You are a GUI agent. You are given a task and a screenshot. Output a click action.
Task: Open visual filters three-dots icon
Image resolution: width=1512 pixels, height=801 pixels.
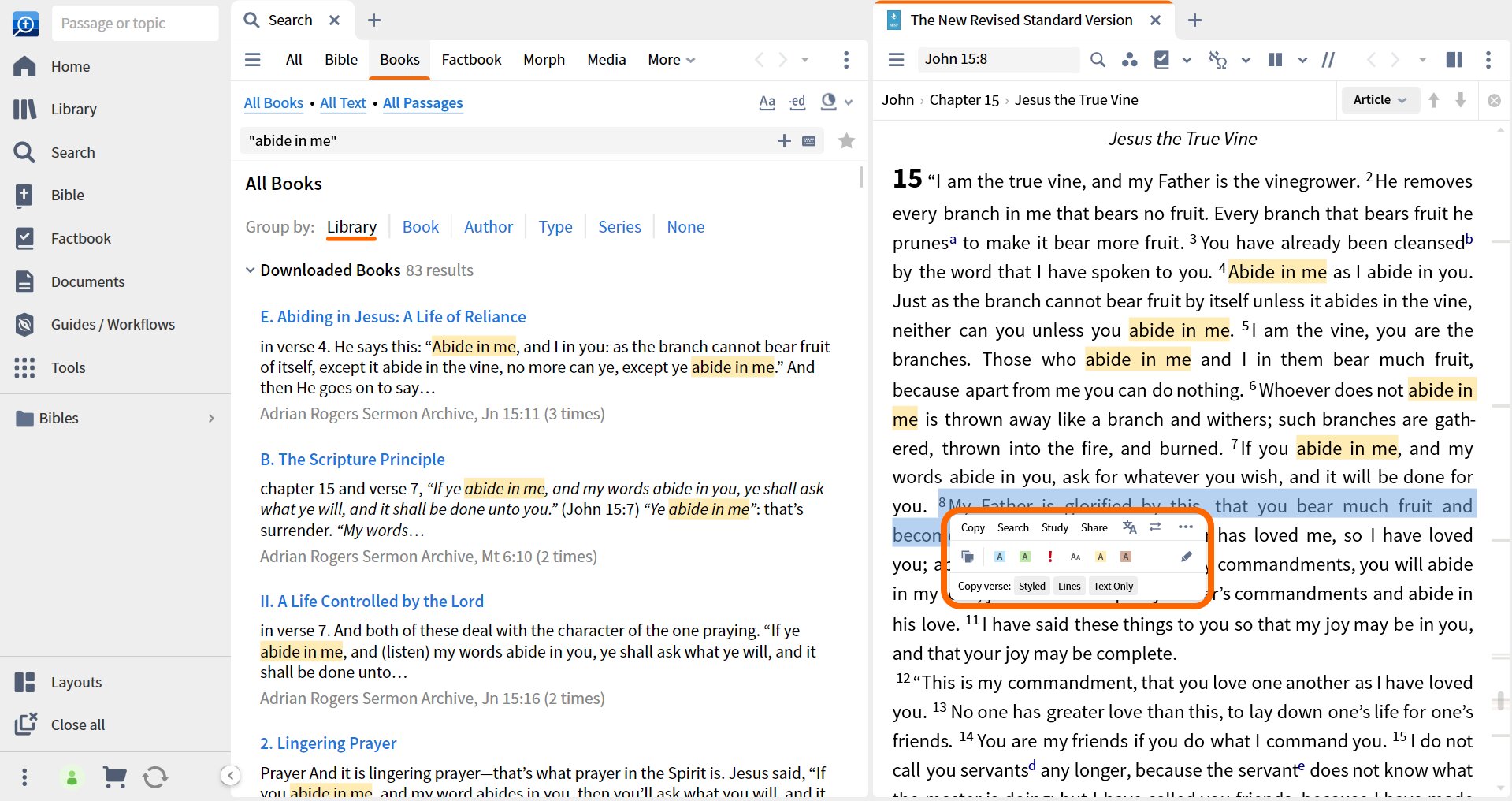pyautogui.click(x=1130, y=59)
